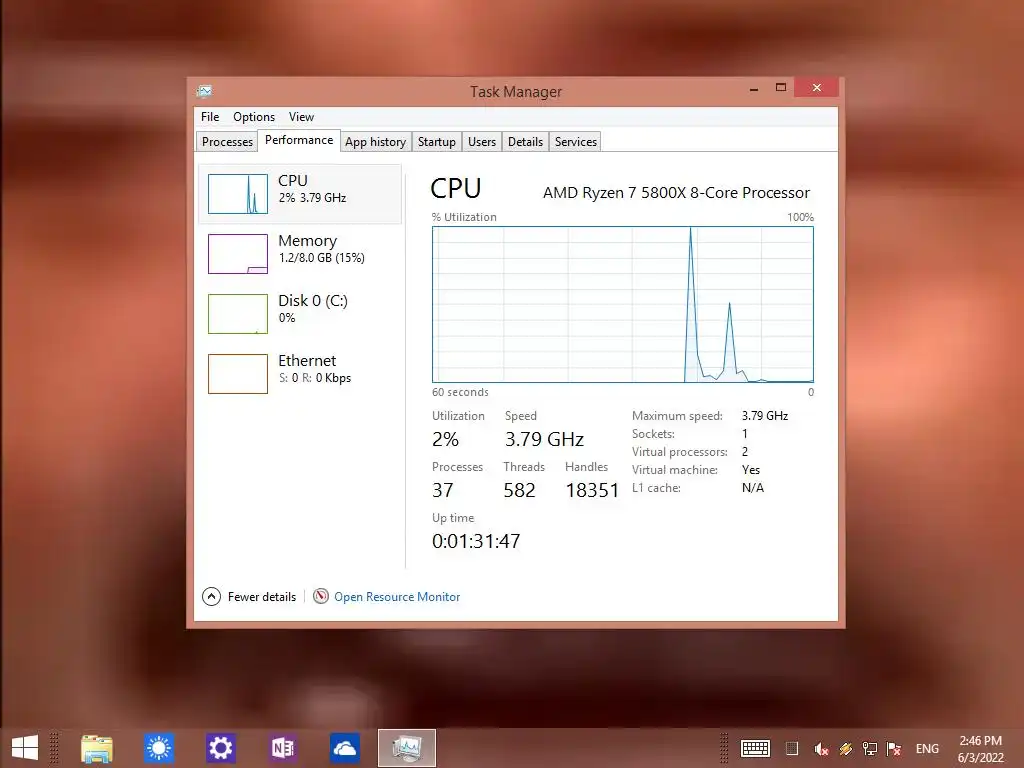Viewport: 1024px width, 768px height.
Task: Click the muted speaker volume tray icon
Action: coord(821,749)
